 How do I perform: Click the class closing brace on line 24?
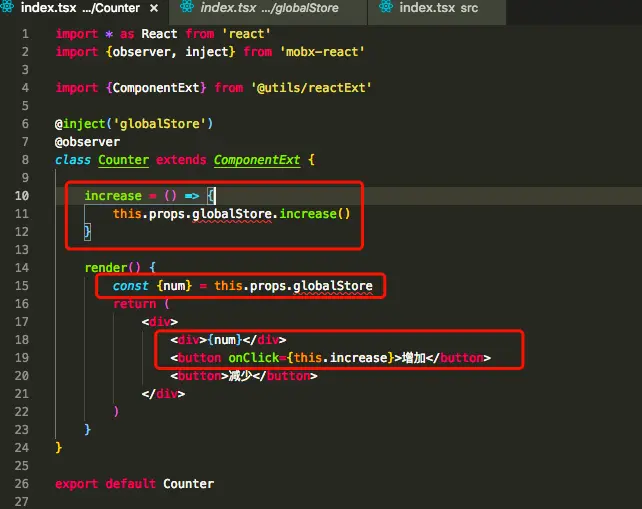click(x=59, y=447)
